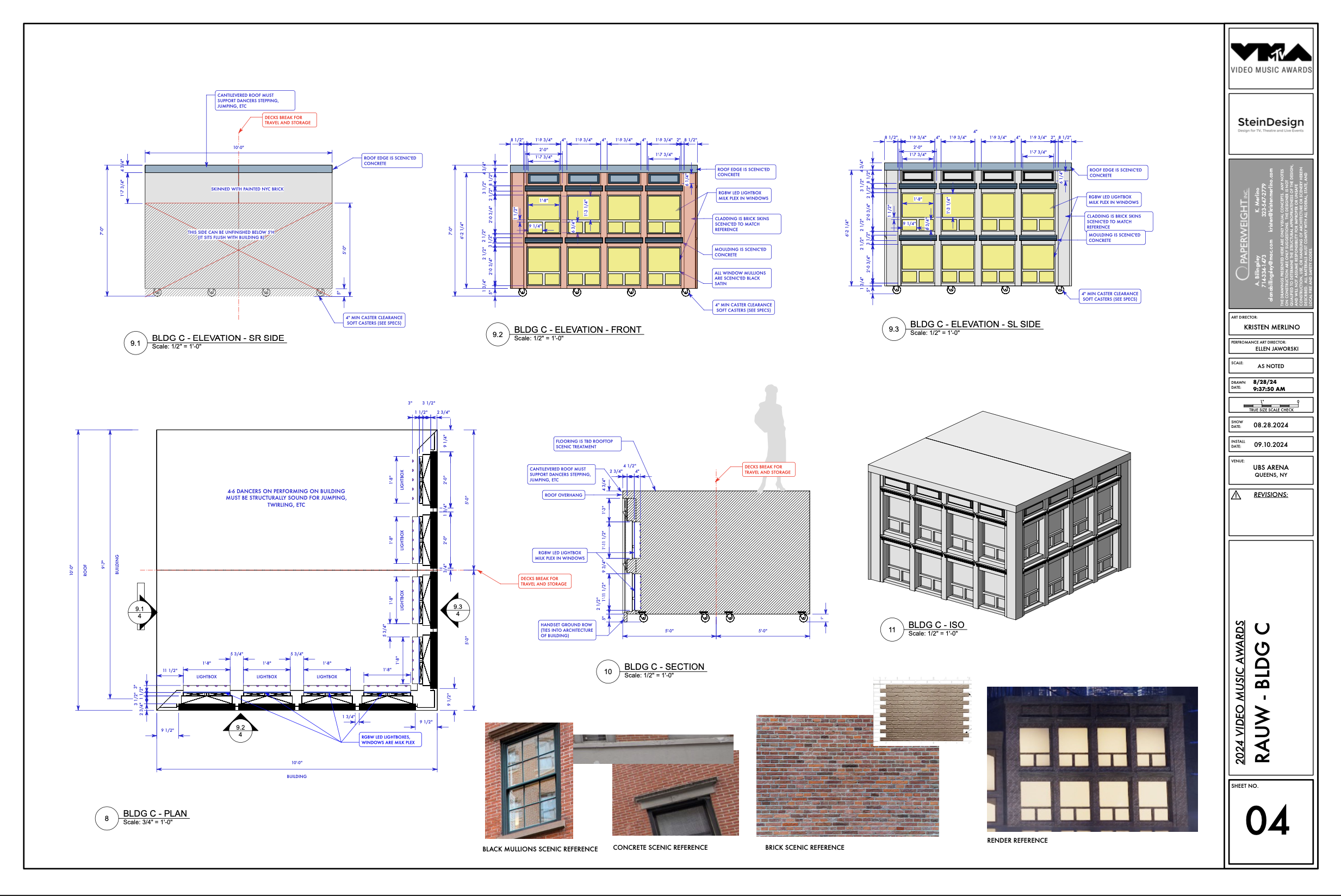Open the black mullions scenic reference photo

point(529,780)
